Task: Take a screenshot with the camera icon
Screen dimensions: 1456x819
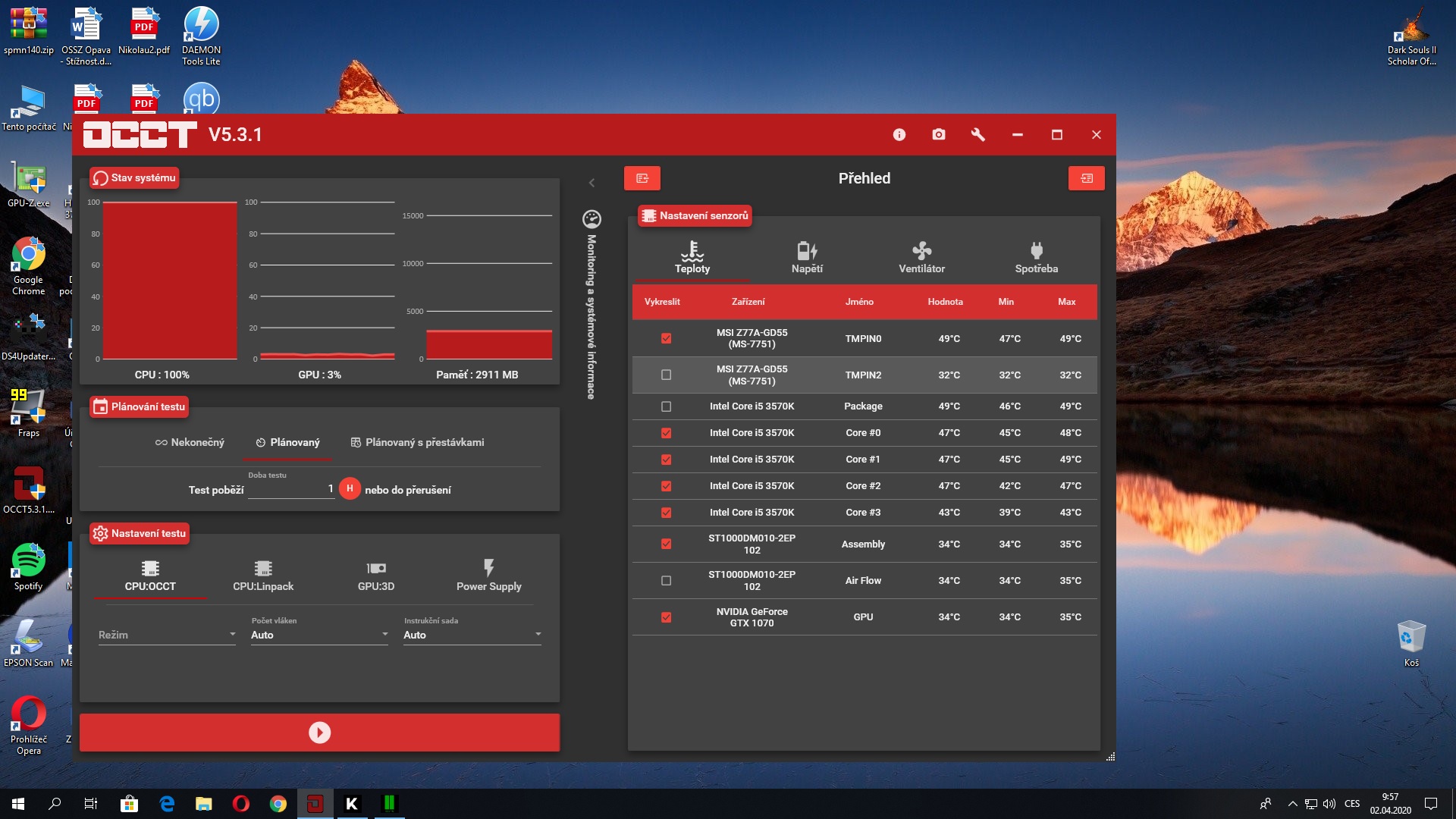Action: (939, 135)
